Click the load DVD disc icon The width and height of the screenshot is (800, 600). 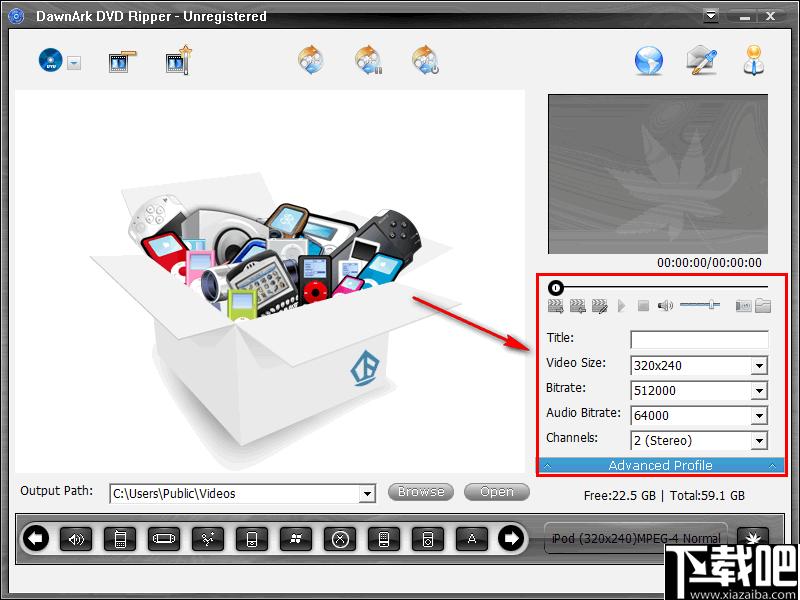51,61
